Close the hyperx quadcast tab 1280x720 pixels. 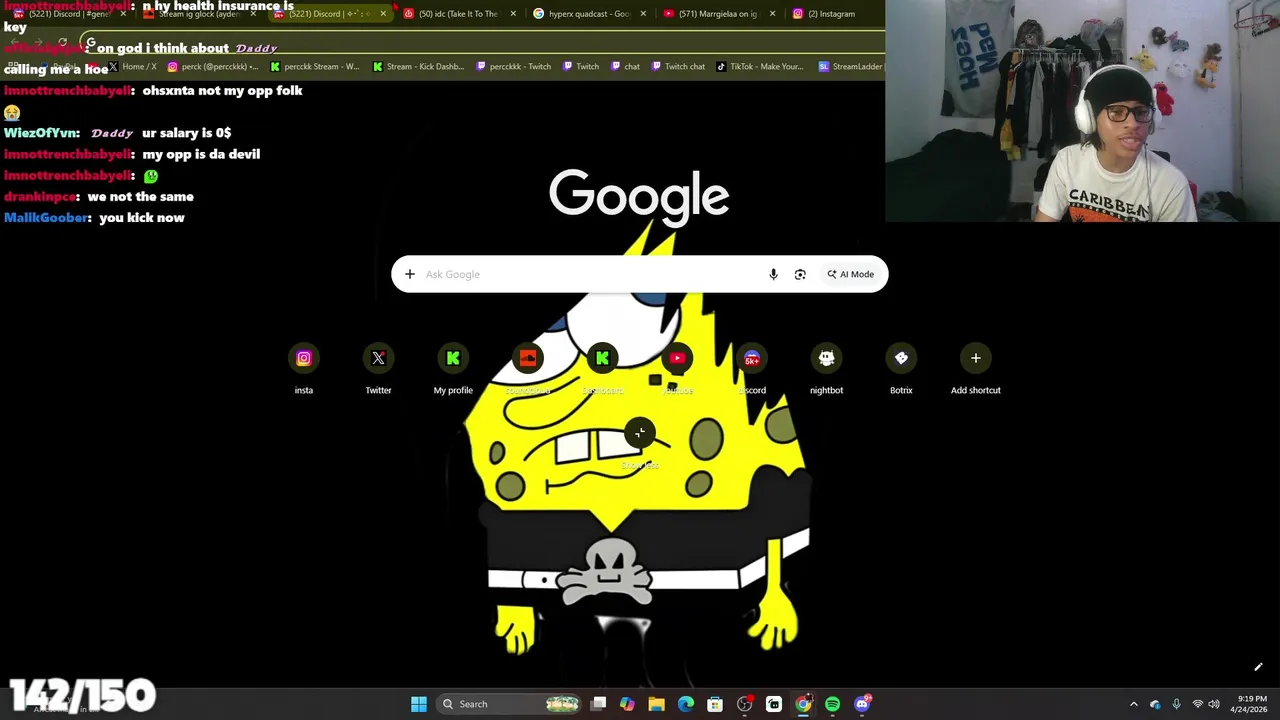pyautogui.click(x=642, y=14)
